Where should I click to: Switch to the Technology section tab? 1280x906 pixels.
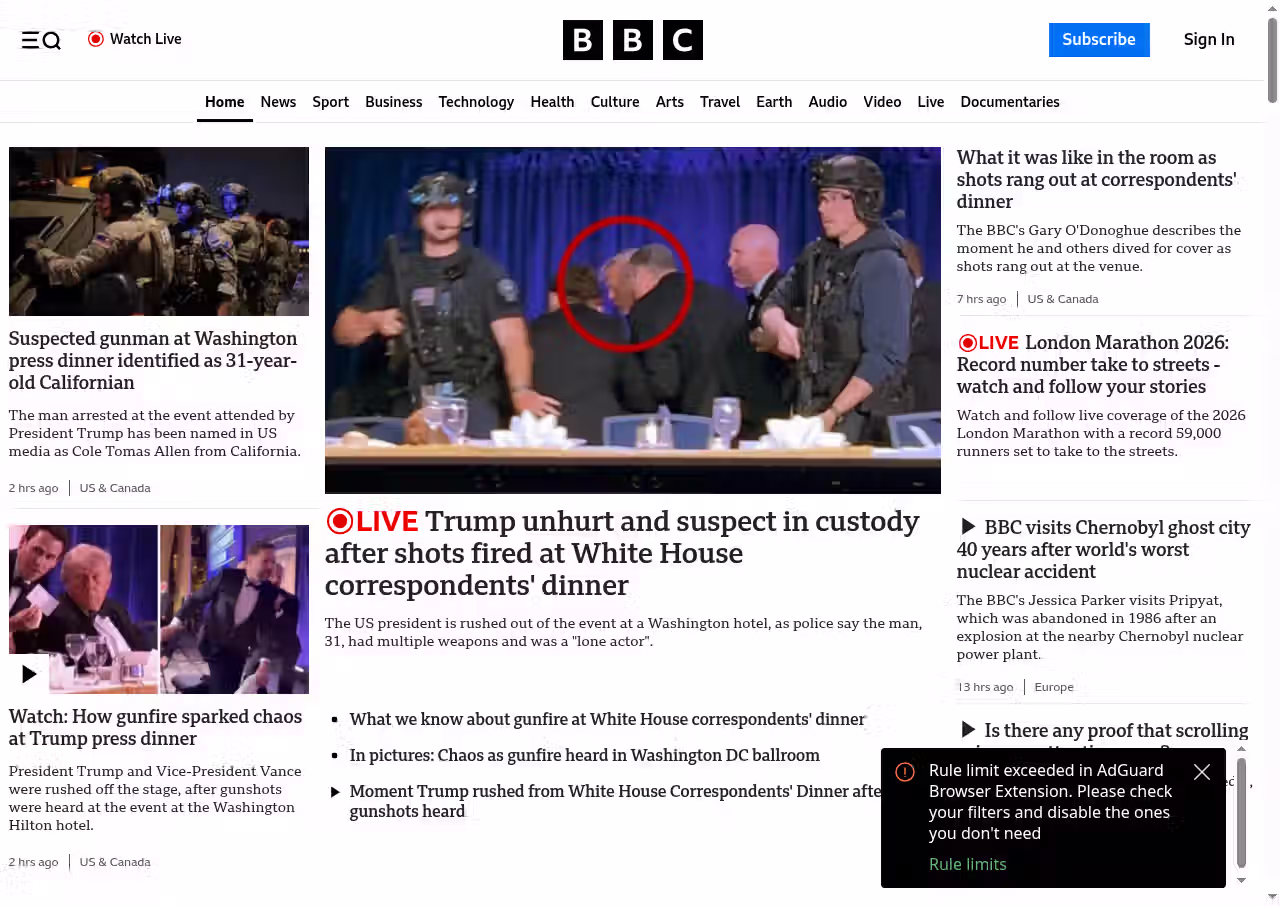(476, 102)
